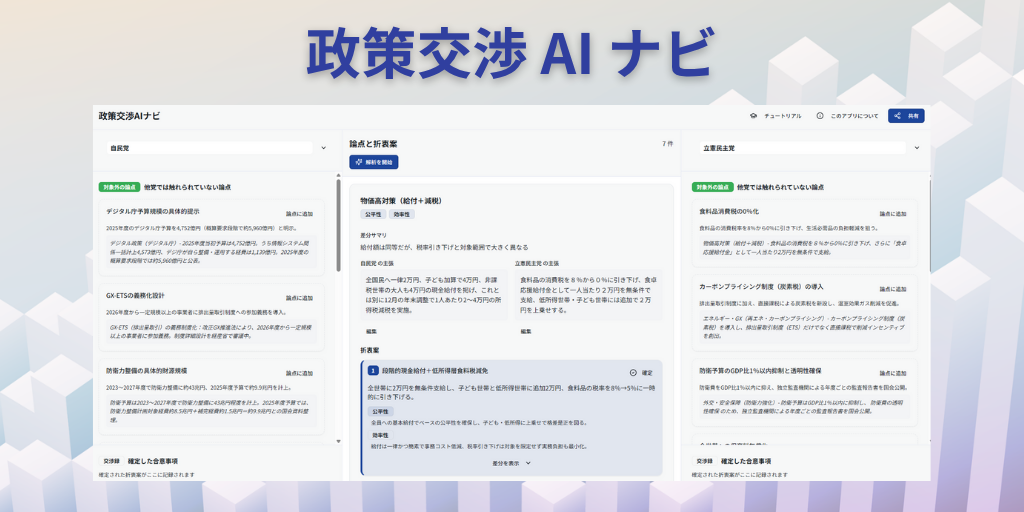This screenshot has height=512, width=1024.
Task: Select the 公平性 tag under 物価高対策
Action: [x=373, y=214]
